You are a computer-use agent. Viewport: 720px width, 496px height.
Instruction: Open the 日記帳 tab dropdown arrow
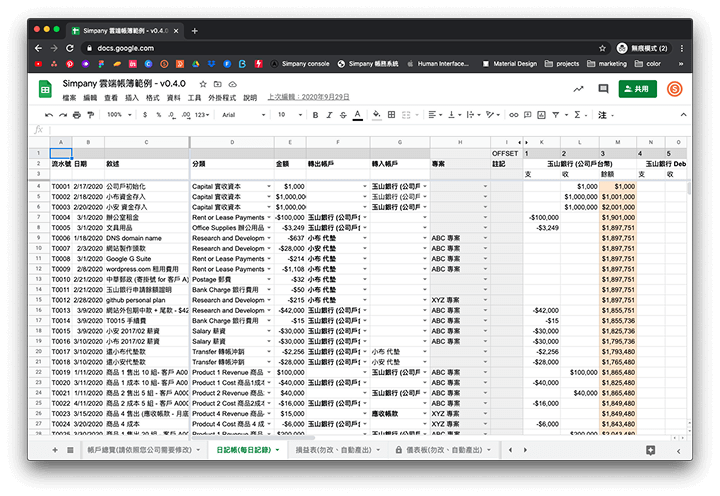pyautogui.click(x=277, y=450)
